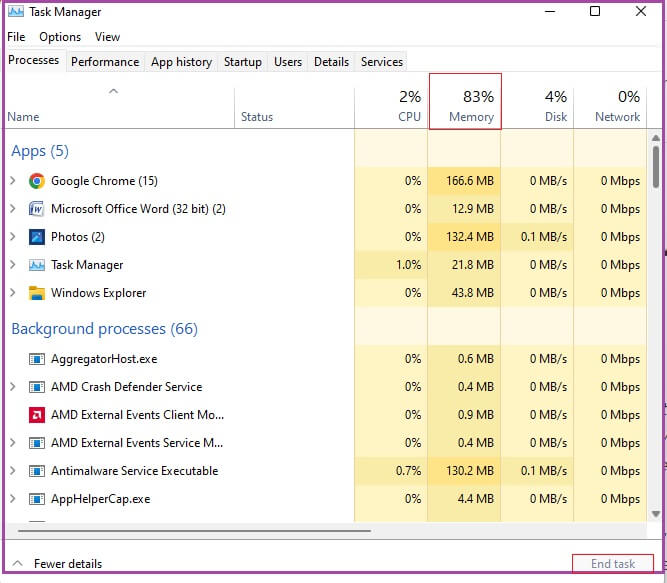Click the Windows Explorer folder icon

point(37,293)
